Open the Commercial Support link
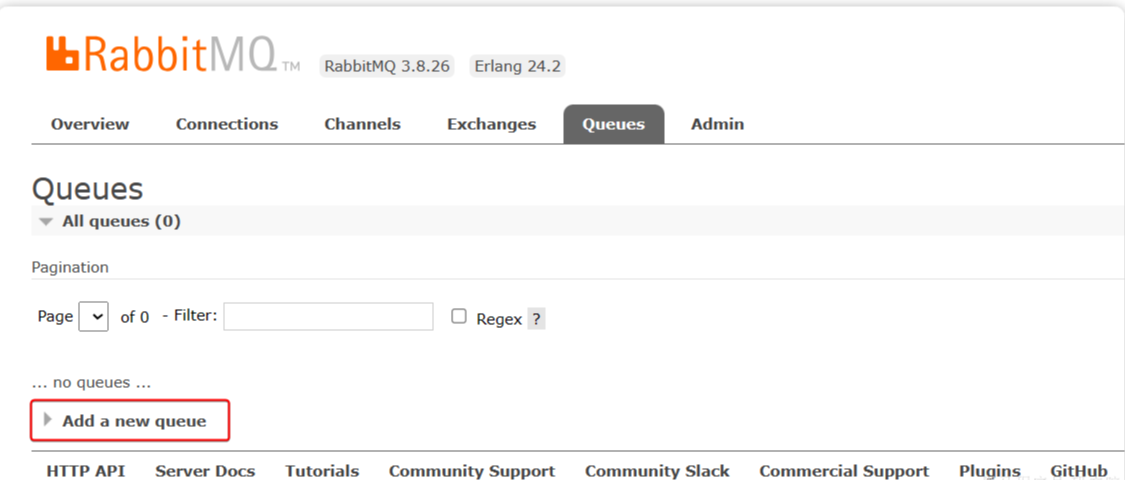 coord(844,471)
